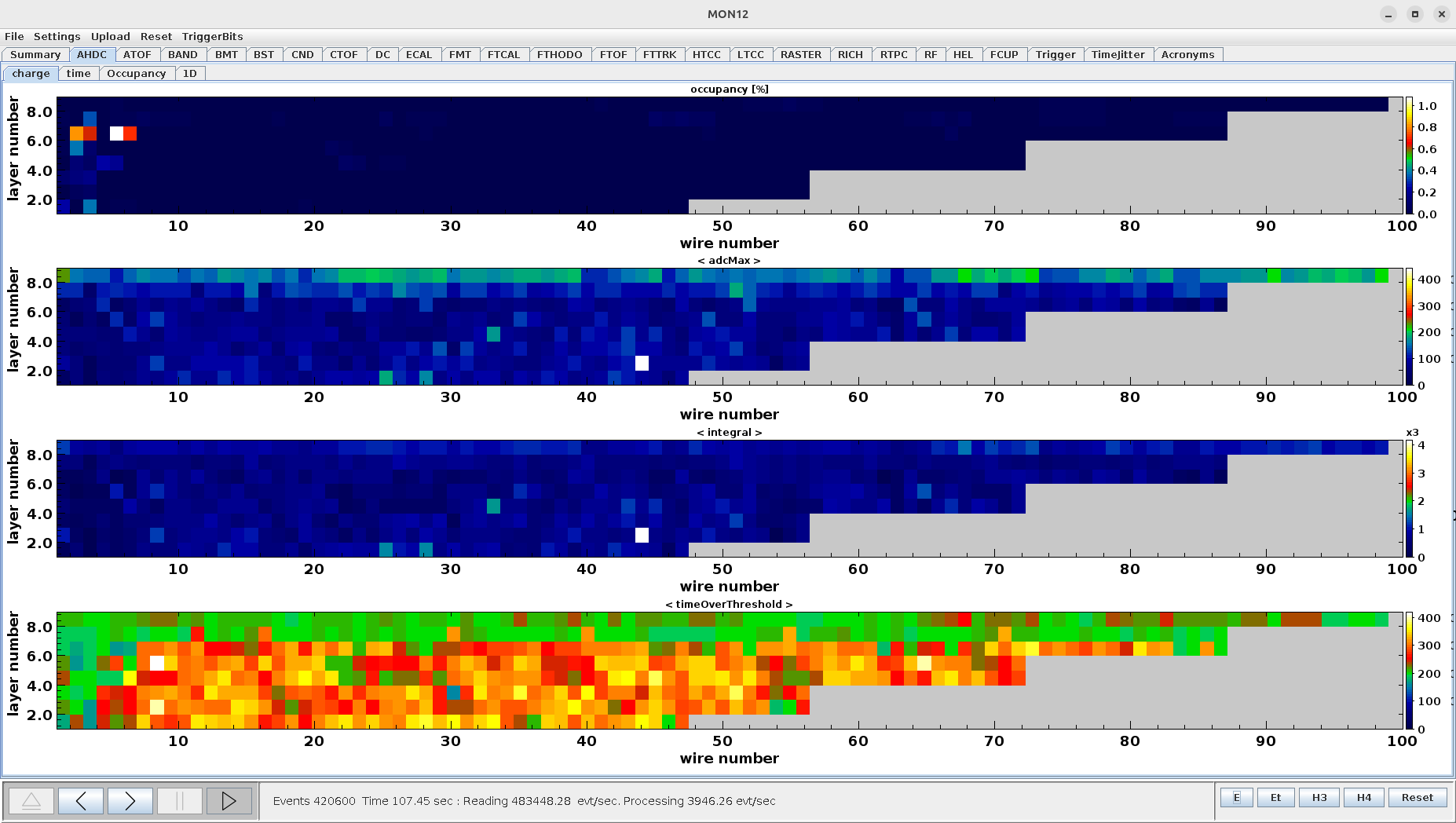Open the BAND tab
Viewport: 1456px width, 823px height.
(183, 54)
